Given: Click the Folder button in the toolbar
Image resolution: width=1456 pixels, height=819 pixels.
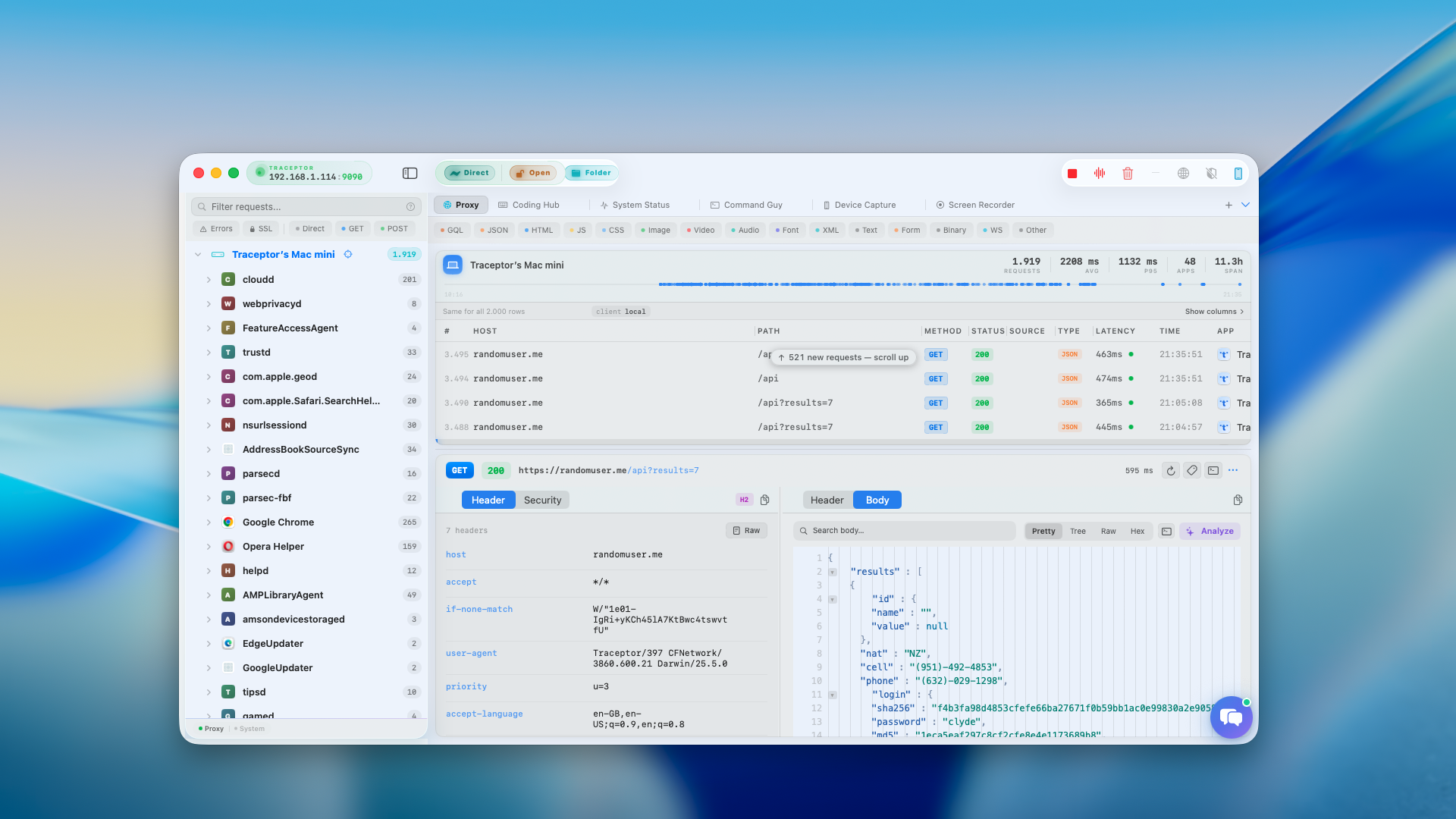Looking at the screenshot, I should (x=591, y=174).
